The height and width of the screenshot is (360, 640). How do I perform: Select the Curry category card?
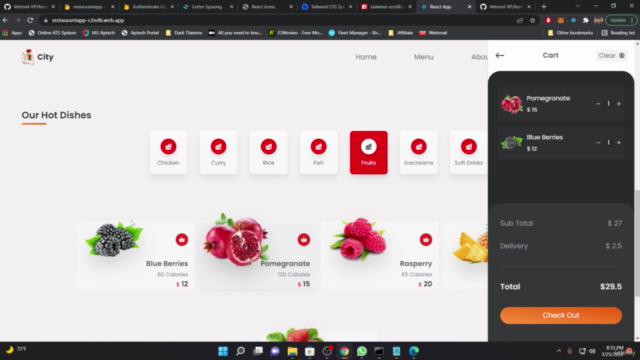(218, 153)
